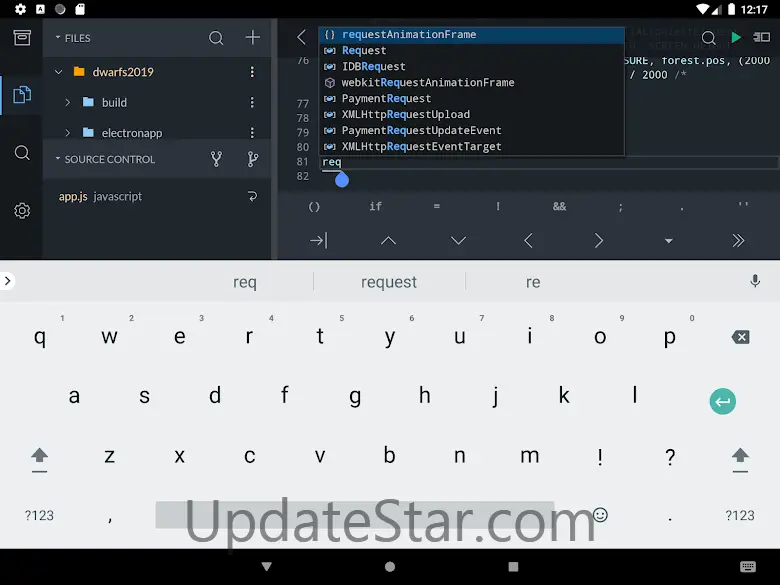Move cursor right with right arrow

tap(598, 241)
